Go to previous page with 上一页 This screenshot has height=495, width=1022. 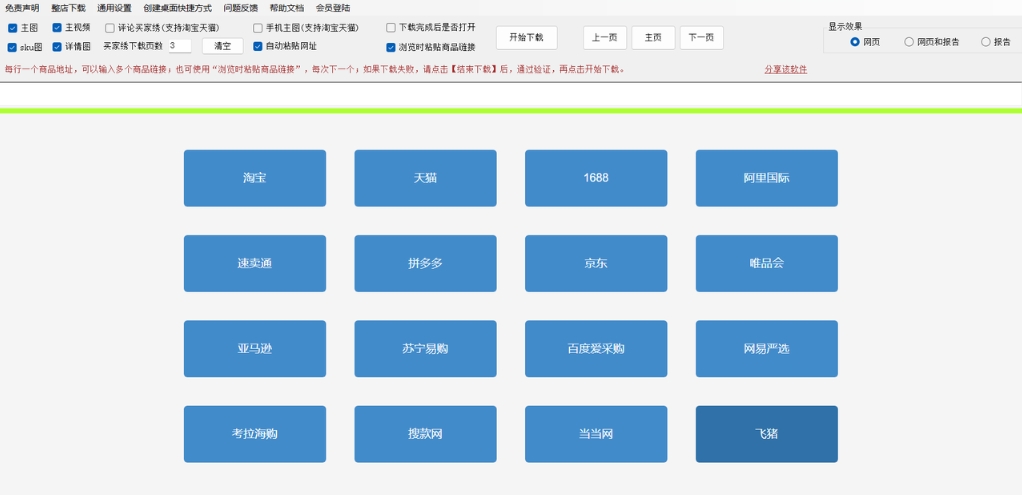605,38
